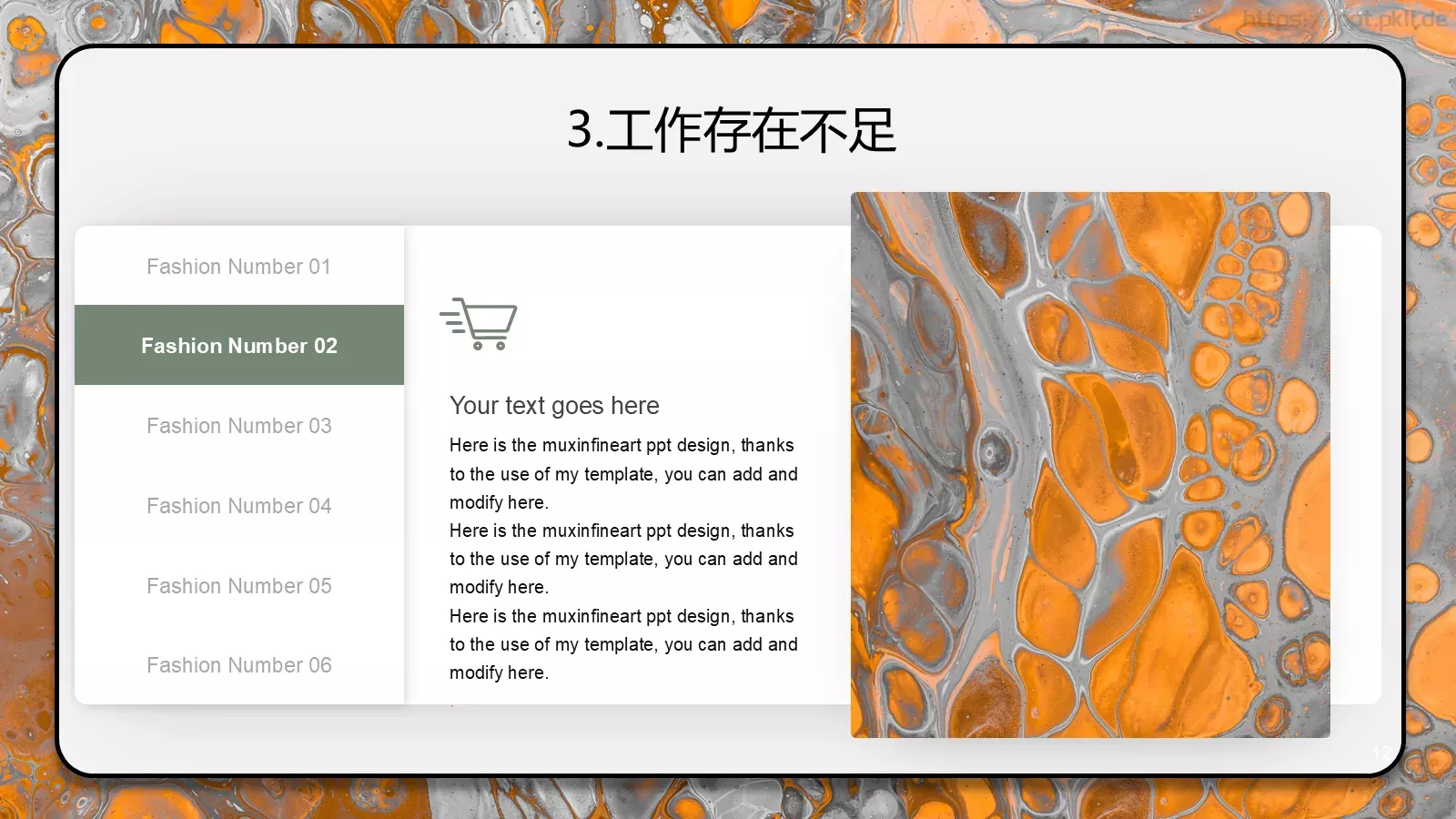Click the shopping cart icon
The height and width of the screenshot is (819, 1456).
pyautogui.click(x=479, y=324)
